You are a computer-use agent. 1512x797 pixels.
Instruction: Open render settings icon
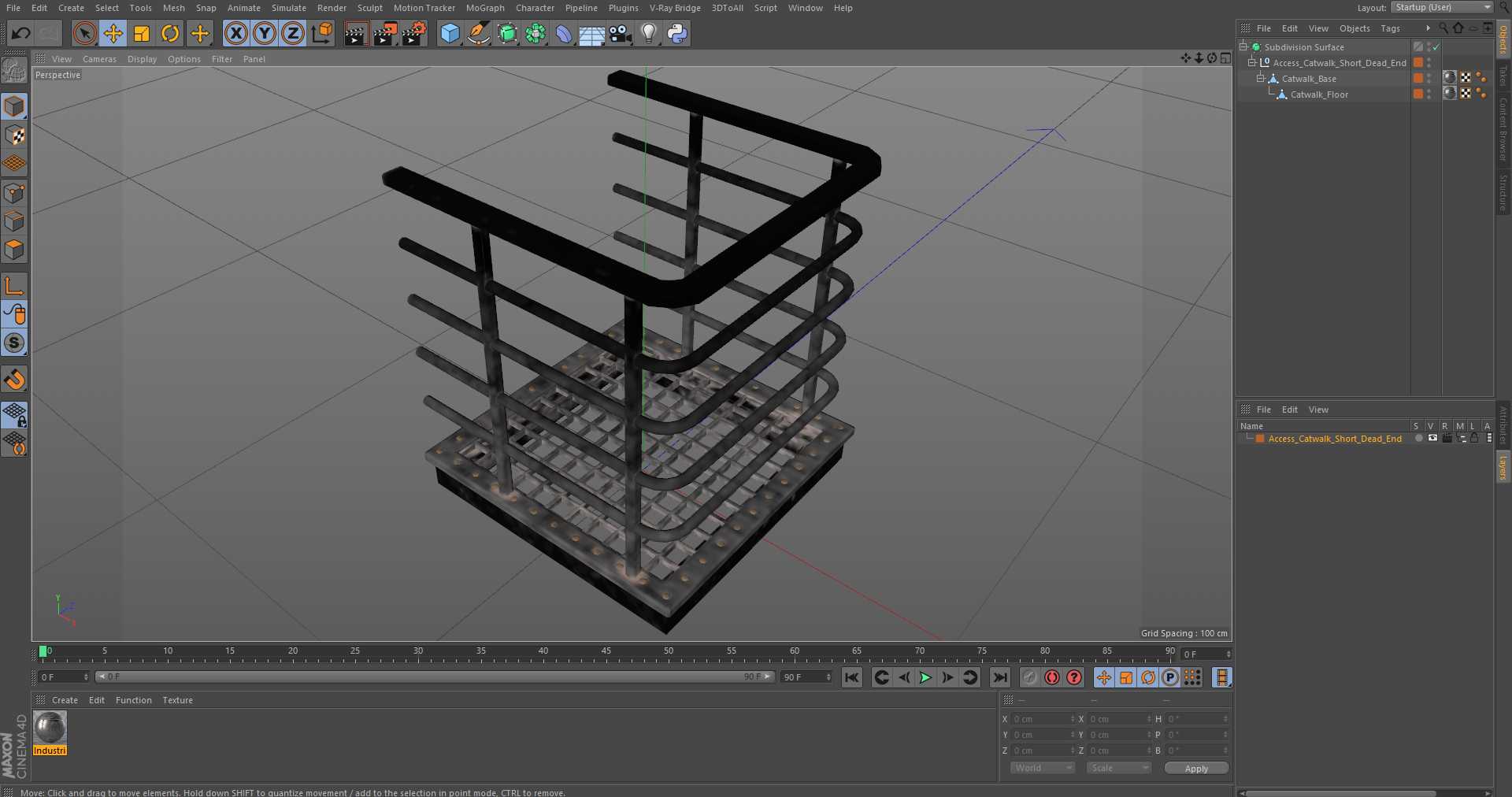click(414, 33)
